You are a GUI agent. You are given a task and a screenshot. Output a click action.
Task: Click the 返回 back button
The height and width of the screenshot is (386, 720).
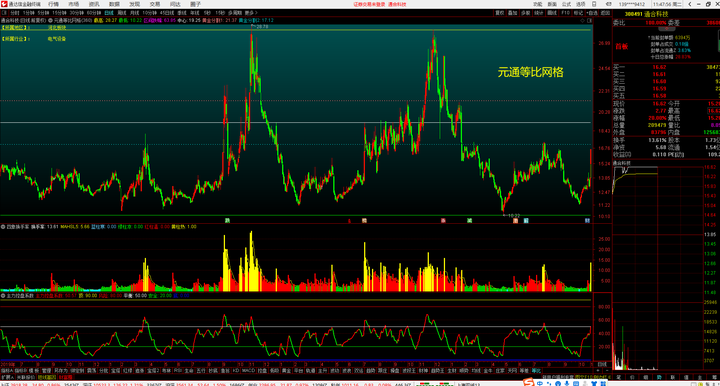pyautogui.click(x=606, y=13)
